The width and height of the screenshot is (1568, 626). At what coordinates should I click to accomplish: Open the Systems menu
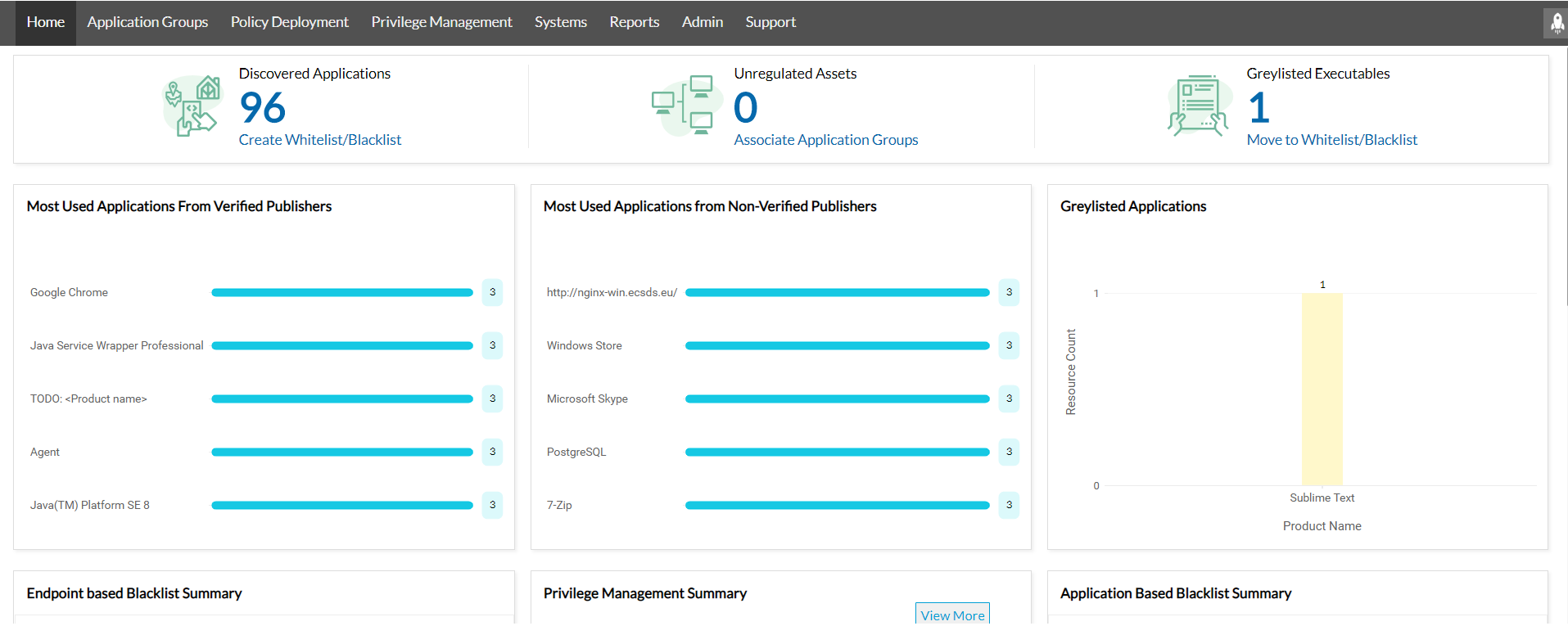pos(560,22)
